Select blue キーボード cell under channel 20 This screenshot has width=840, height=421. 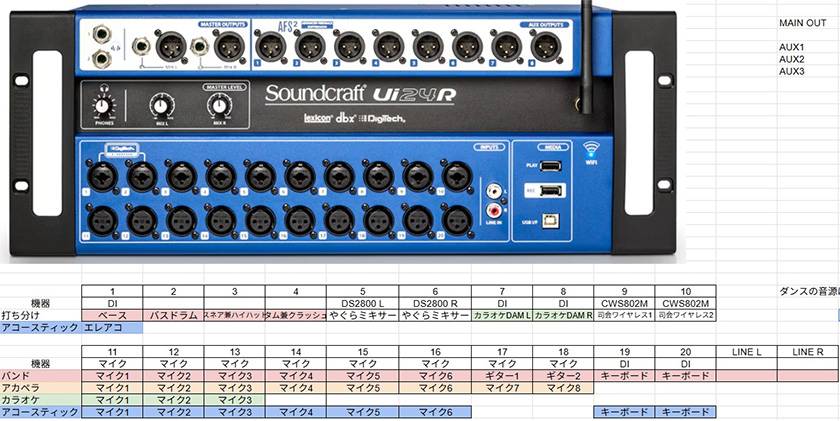tap(685, 412)
